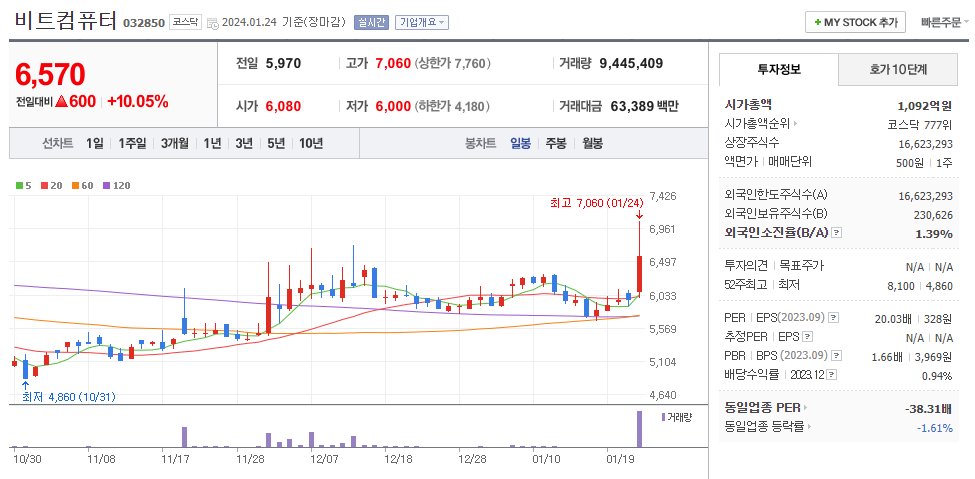This screenshot has height=479, width=975.
Task: Click the 01/24 volume bar
Action: pos(639,429)
